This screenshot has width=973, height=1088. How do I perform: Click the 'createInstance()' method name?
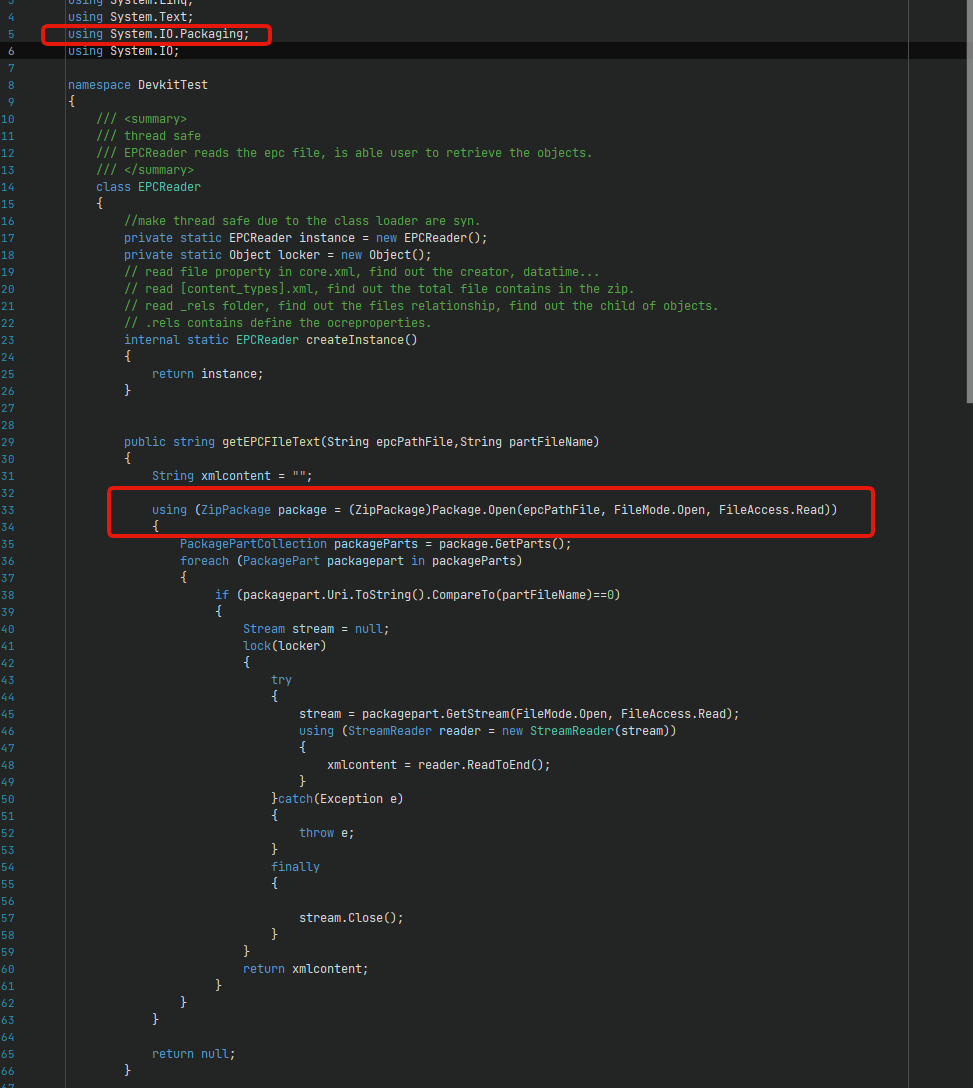point(362,340)
